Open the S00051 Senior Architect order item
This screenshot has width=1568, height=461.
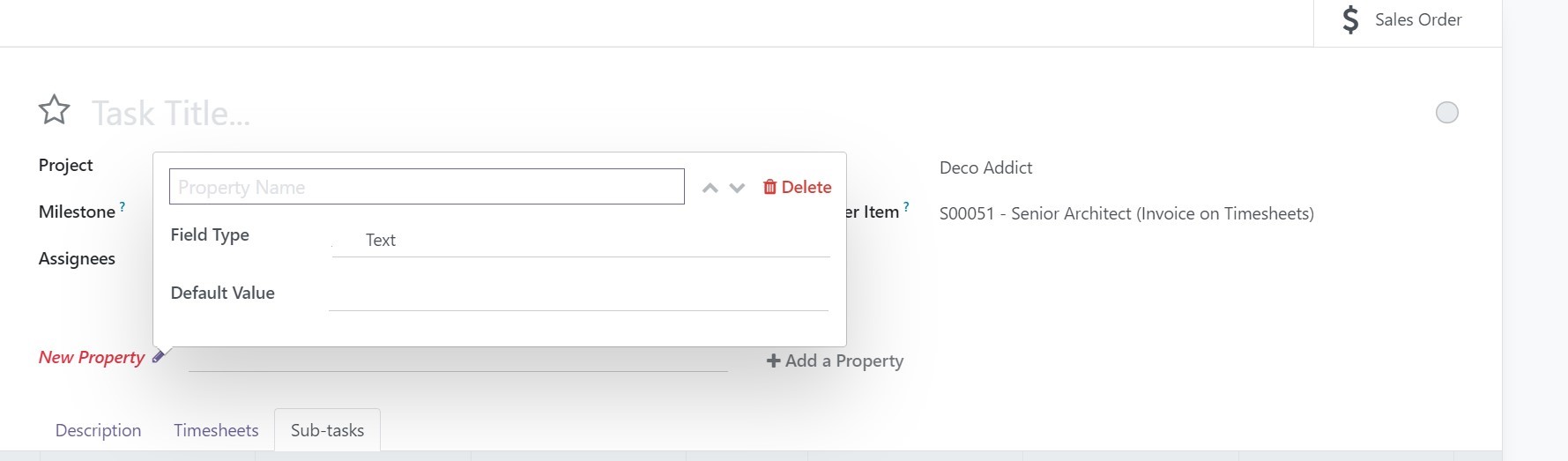click(x=1126, y=213)
